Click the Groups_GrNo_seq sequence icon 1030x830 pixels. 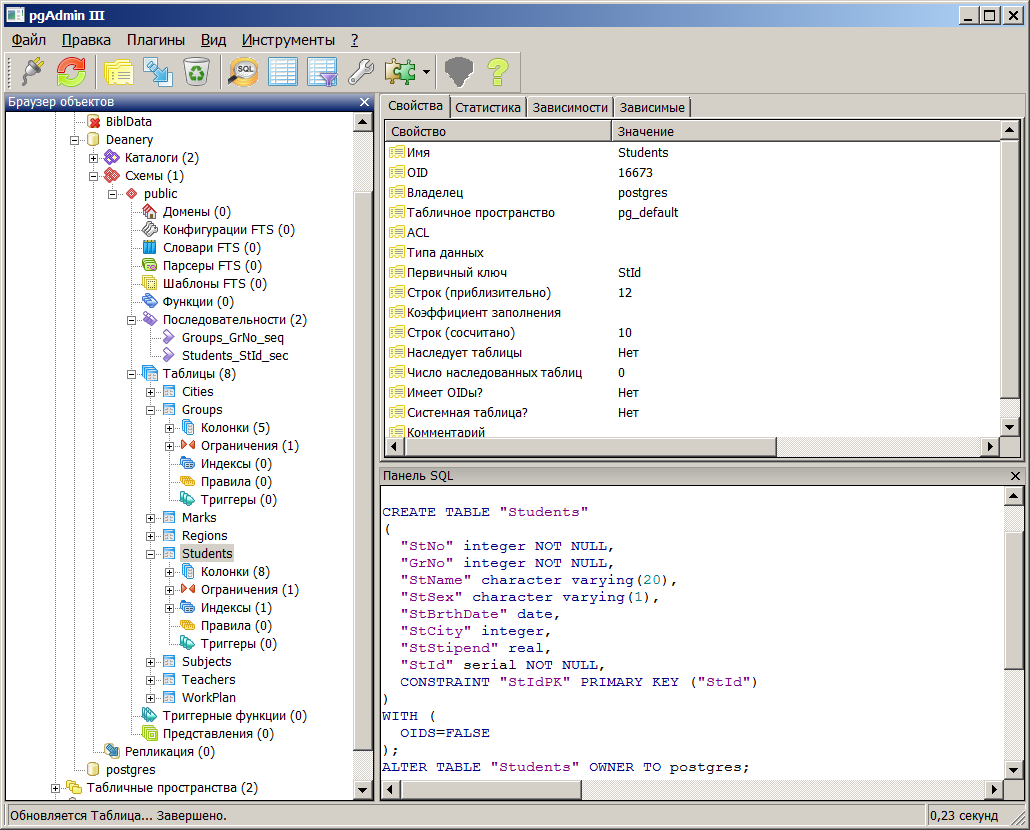tap(169, 338)
